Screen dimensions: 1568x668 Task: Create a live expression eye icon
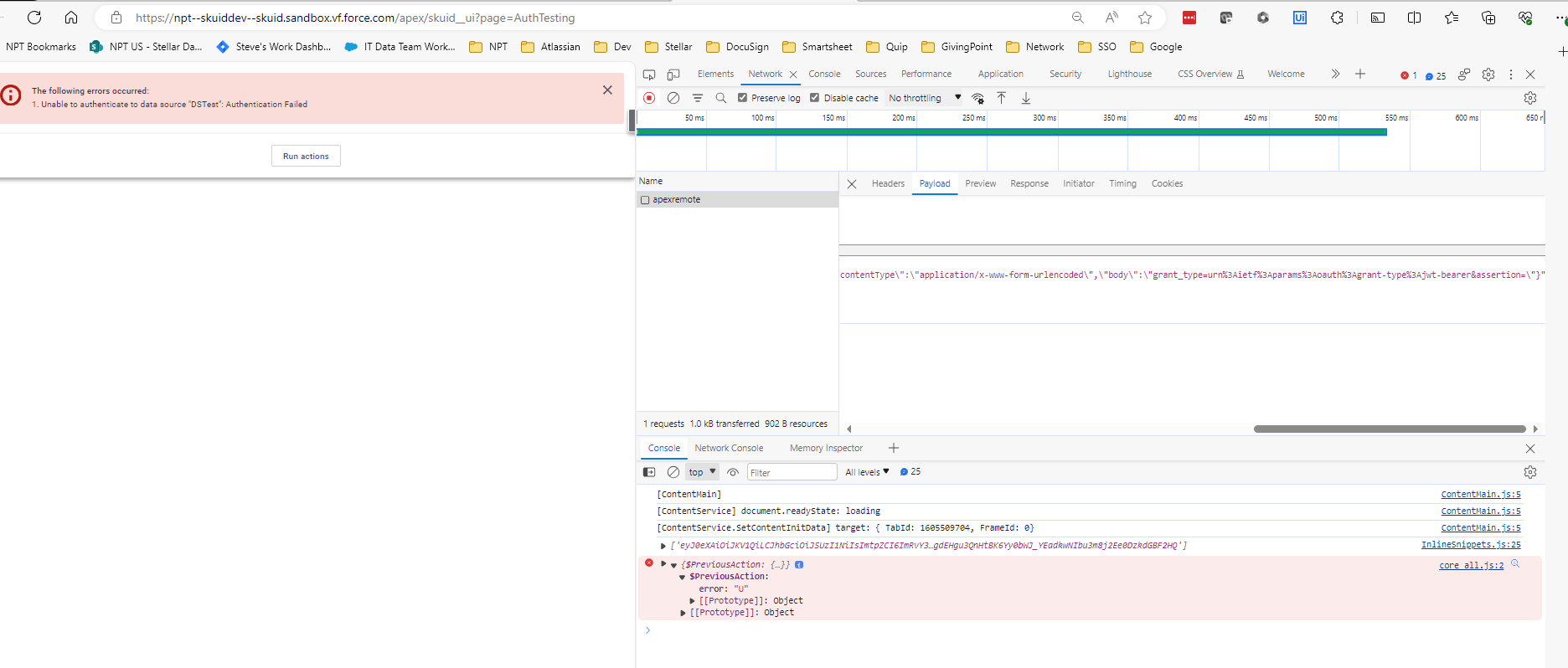point(733,472)
